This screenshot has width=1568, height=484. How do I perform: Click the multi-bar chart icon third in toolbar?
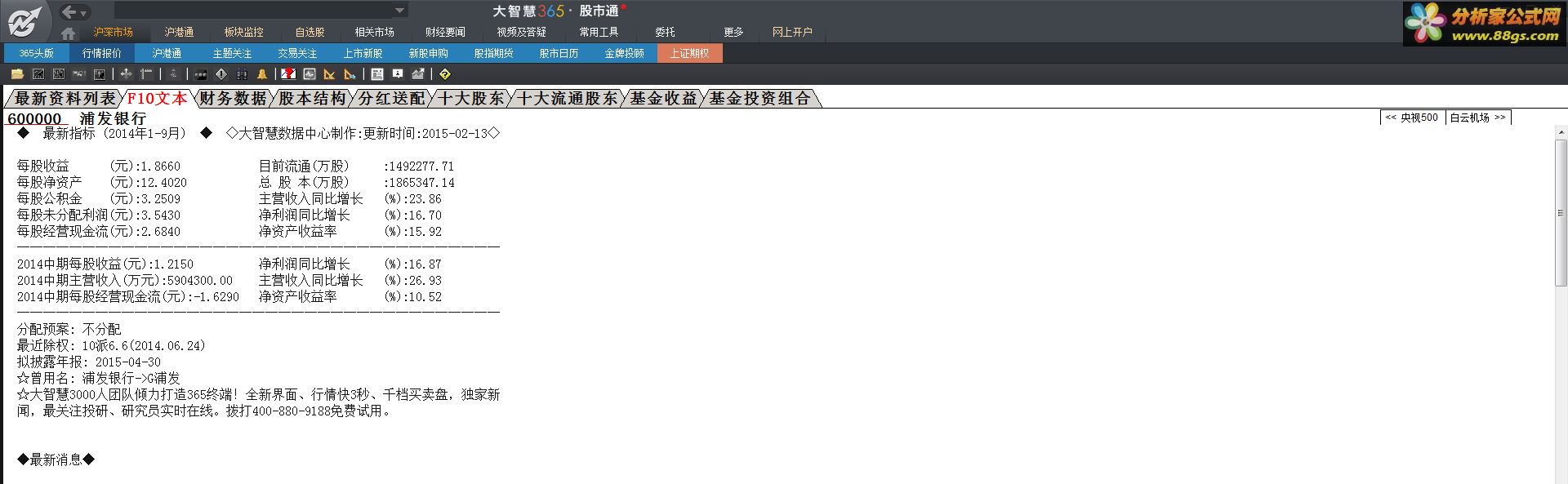[59, 74]
